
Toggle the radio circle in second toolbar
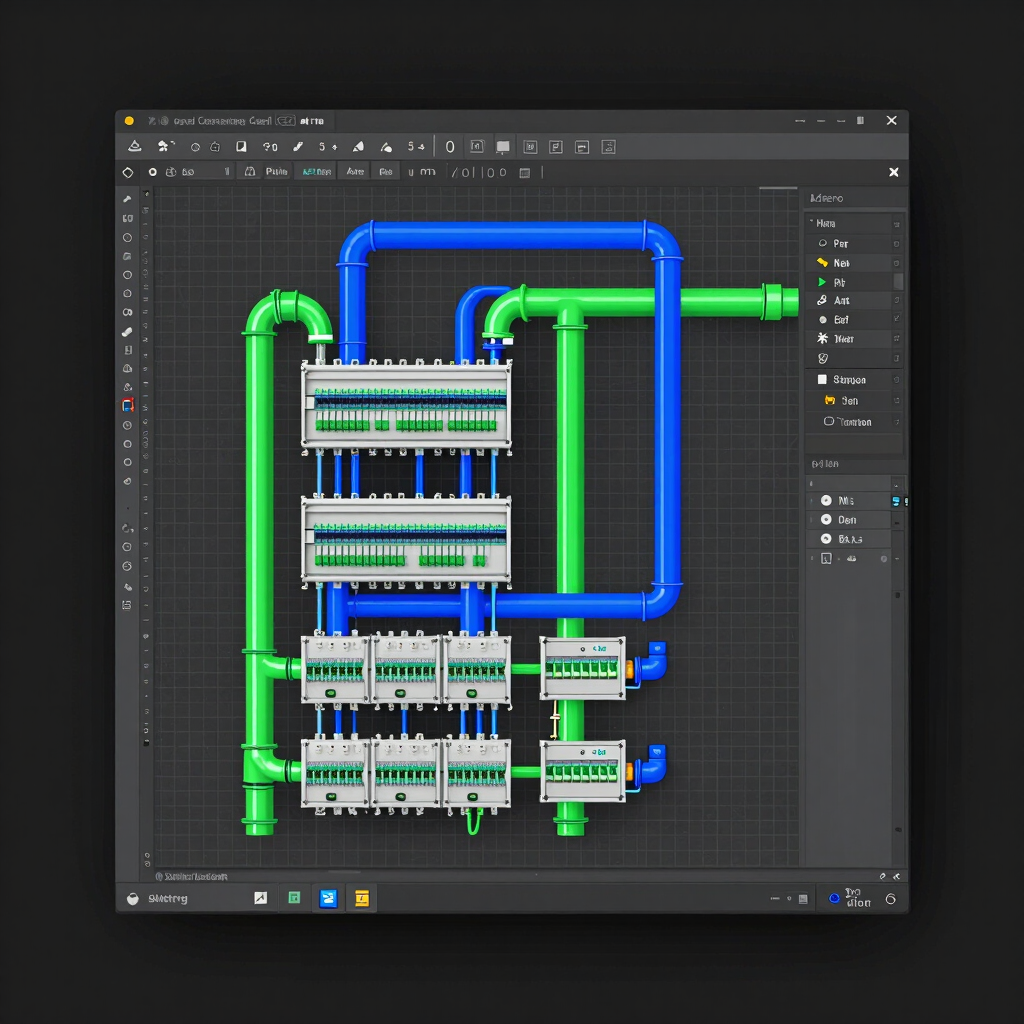click(x=152, y=172)
